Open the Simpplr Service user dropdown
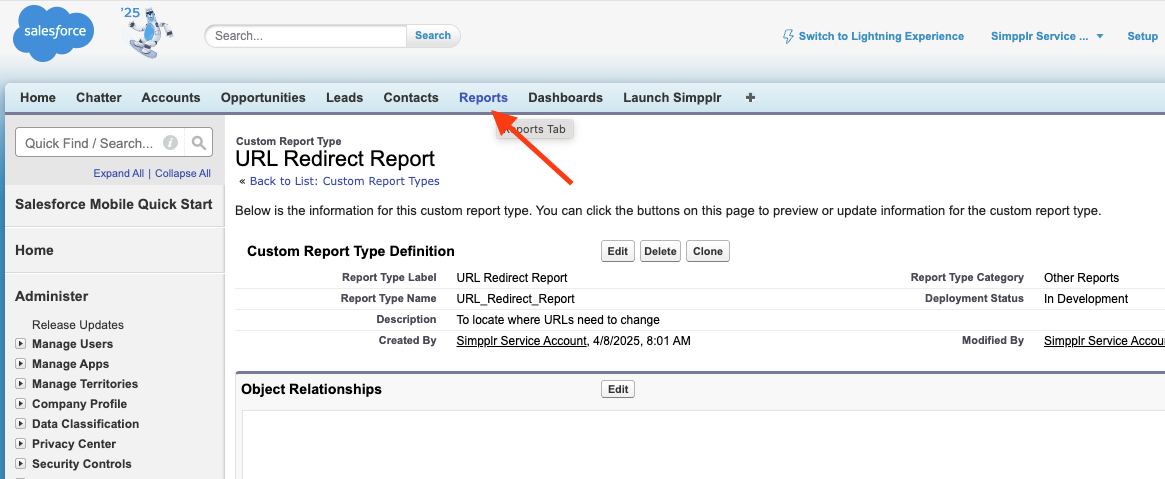 (x=1047, y=36)
